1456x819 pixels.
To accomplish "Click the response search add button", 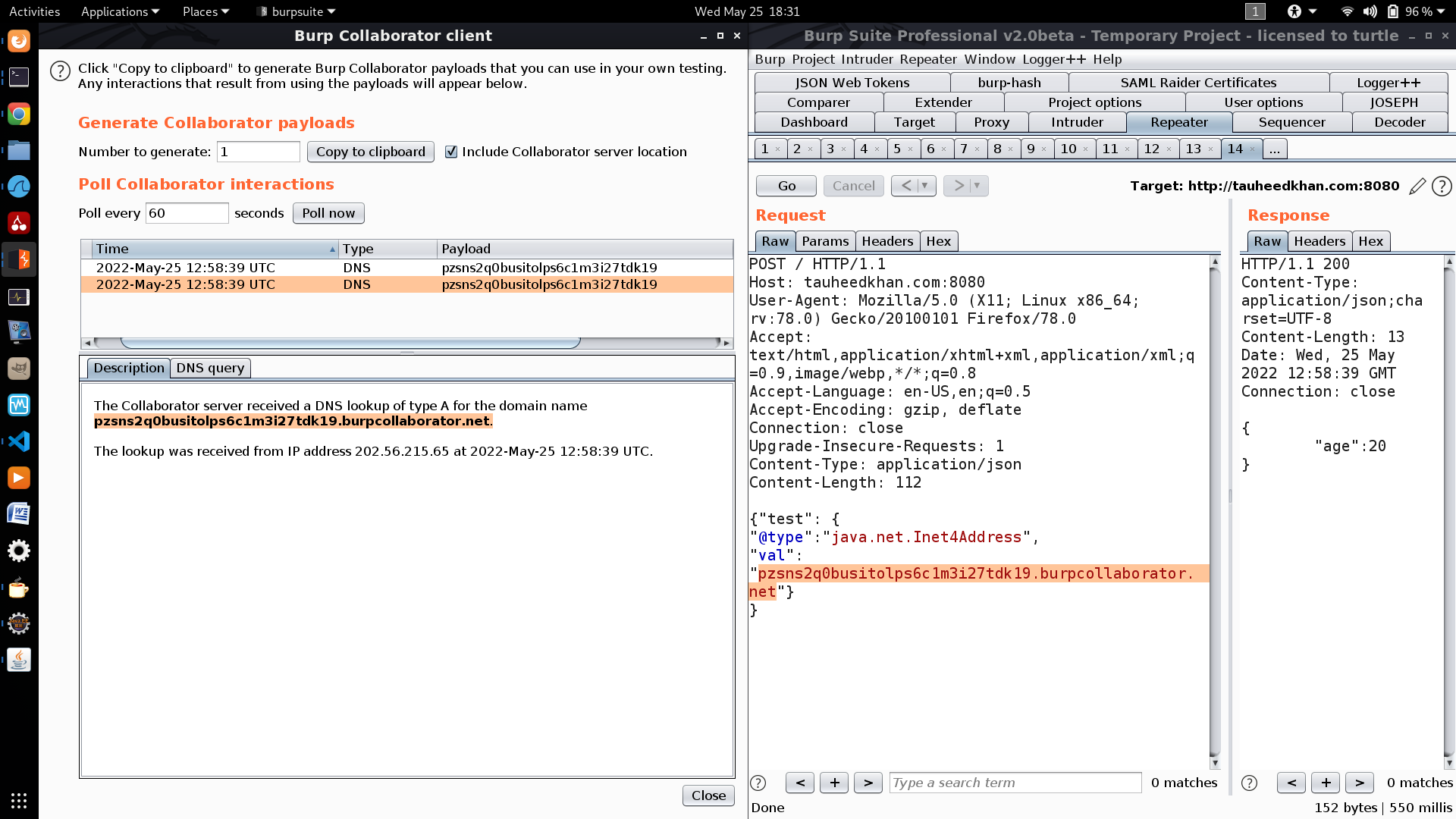I will [x=1326, y=783].
